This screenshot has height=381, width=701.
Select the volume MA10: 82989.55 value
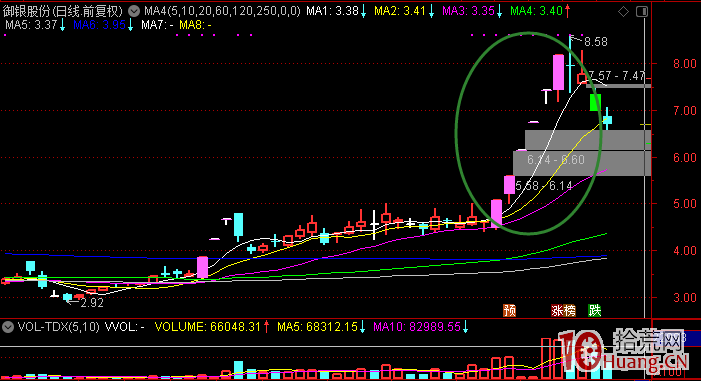coord(417,327)
